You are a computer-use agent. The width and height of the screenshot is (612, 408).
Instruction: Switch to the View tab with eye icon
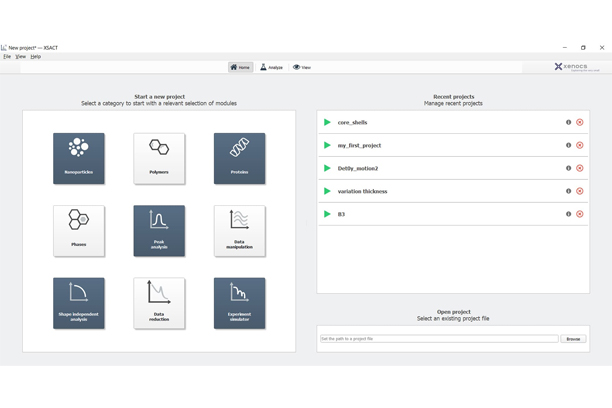[302, 67]
